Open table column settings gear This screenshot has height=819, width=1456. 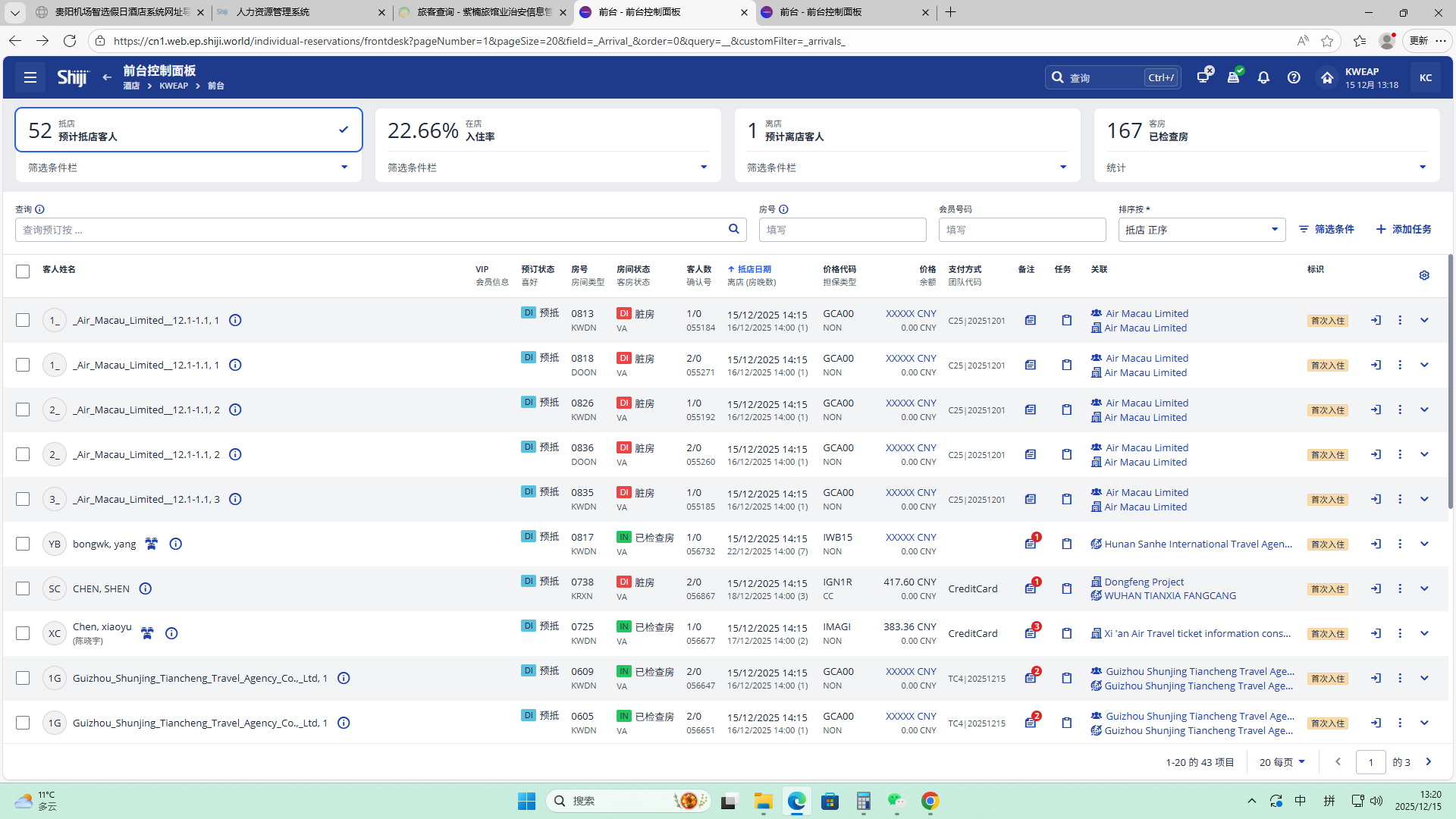(1424, 275)
